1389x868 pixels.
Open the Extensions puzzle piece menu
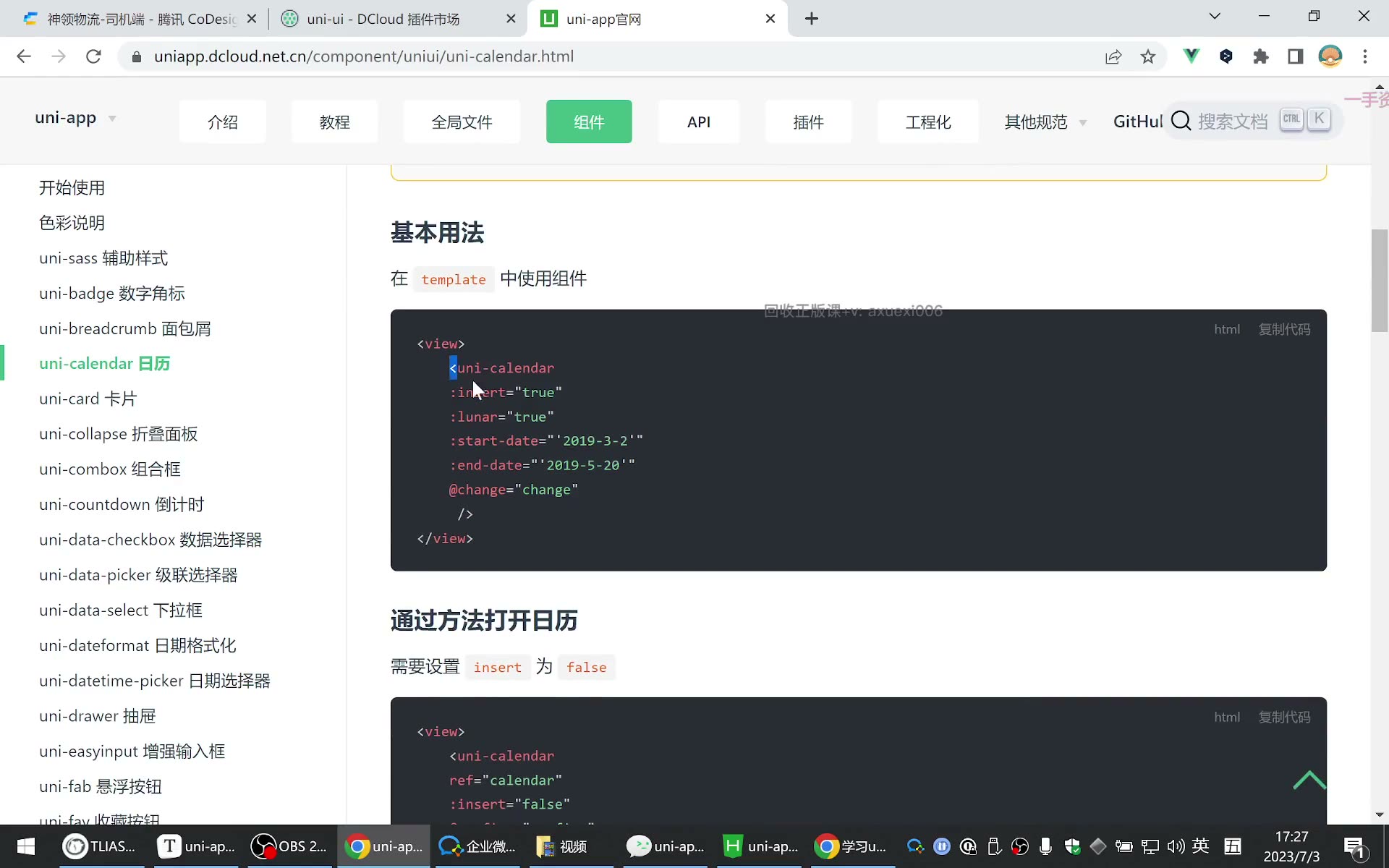point(1261,56)
